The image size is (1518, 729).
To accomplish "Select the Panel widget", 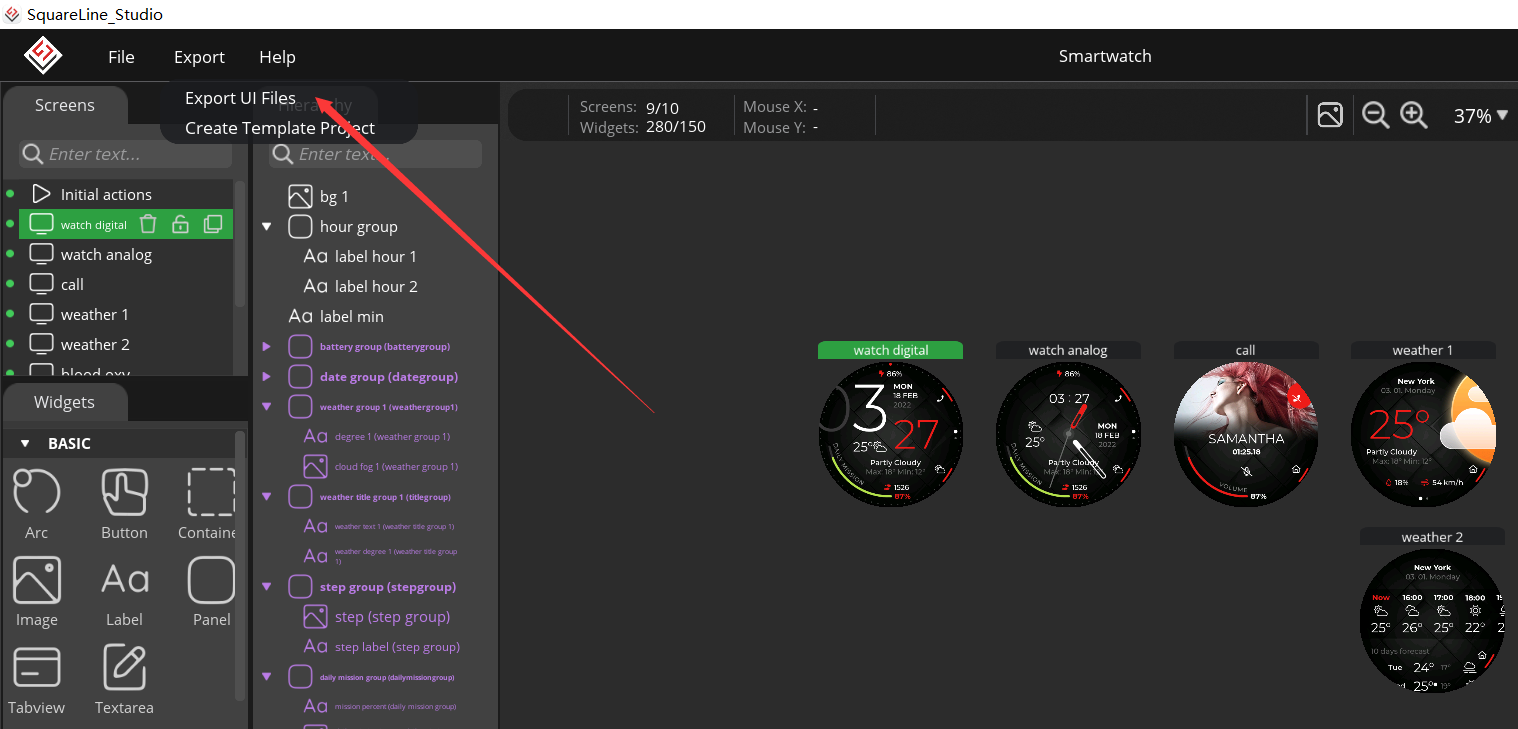I will [x=211, y=592].
